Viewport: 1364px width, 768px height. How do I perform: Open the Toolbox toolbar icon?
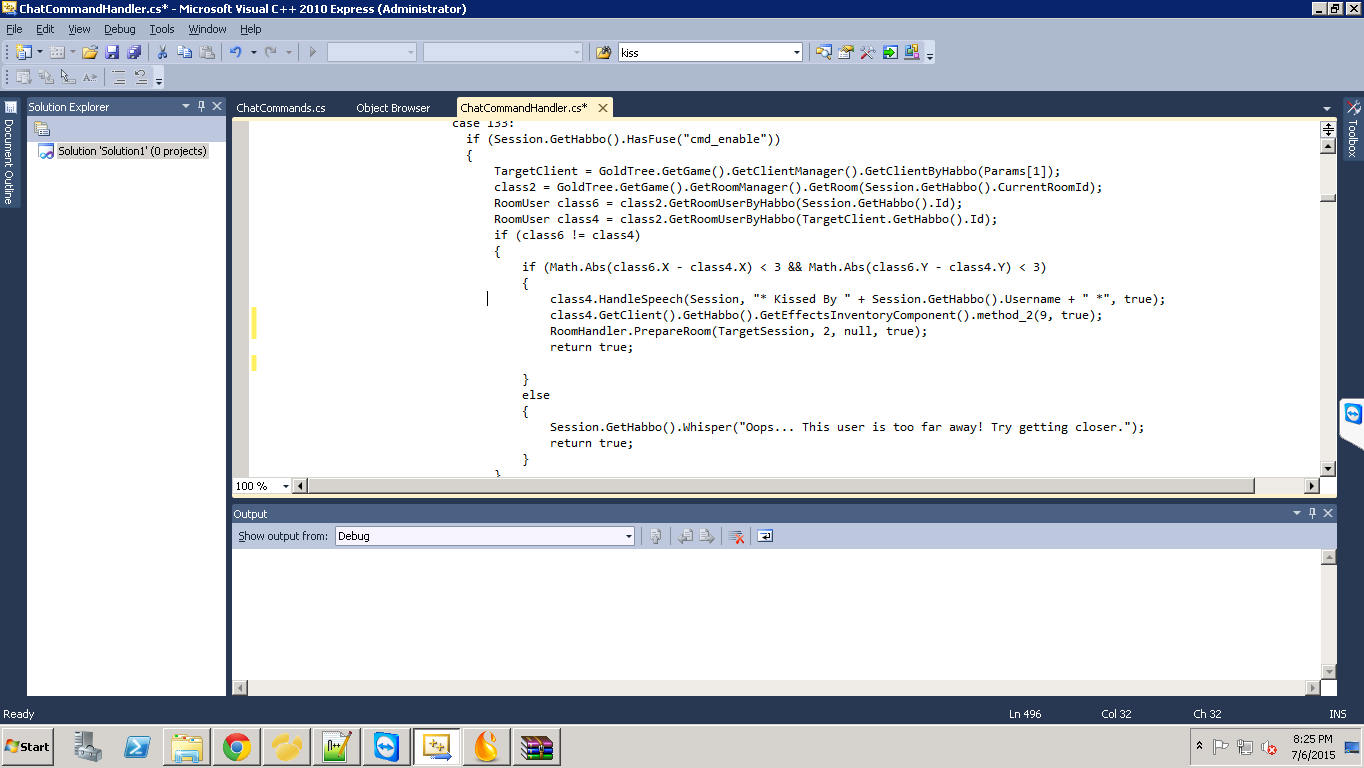click(x=867, y=52)
